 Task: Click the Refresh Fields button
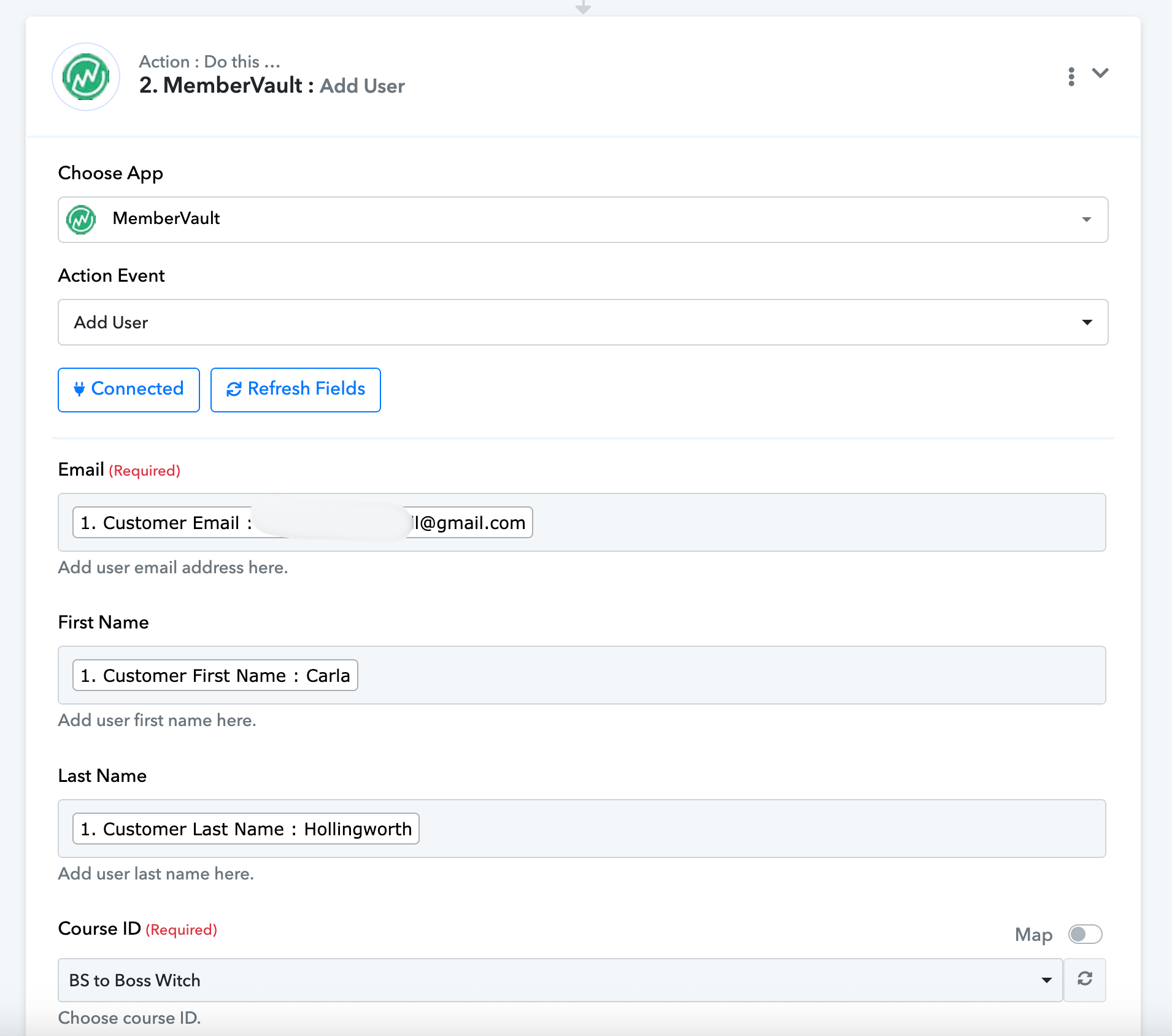click(295, 390)
